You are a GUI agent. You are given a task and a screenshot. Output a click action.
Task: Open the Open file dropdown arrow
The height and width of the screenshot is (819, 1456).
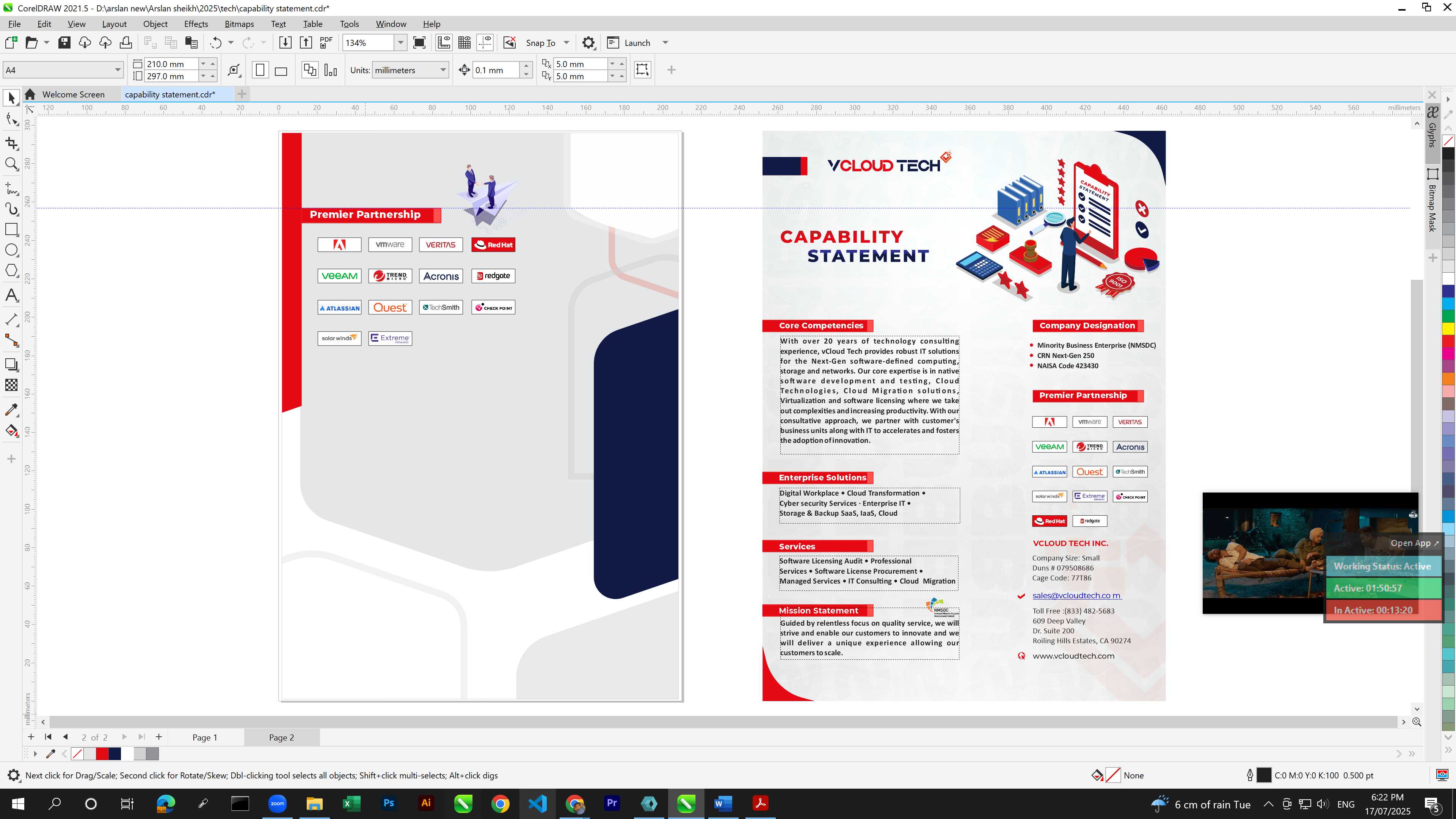[46, 42]
